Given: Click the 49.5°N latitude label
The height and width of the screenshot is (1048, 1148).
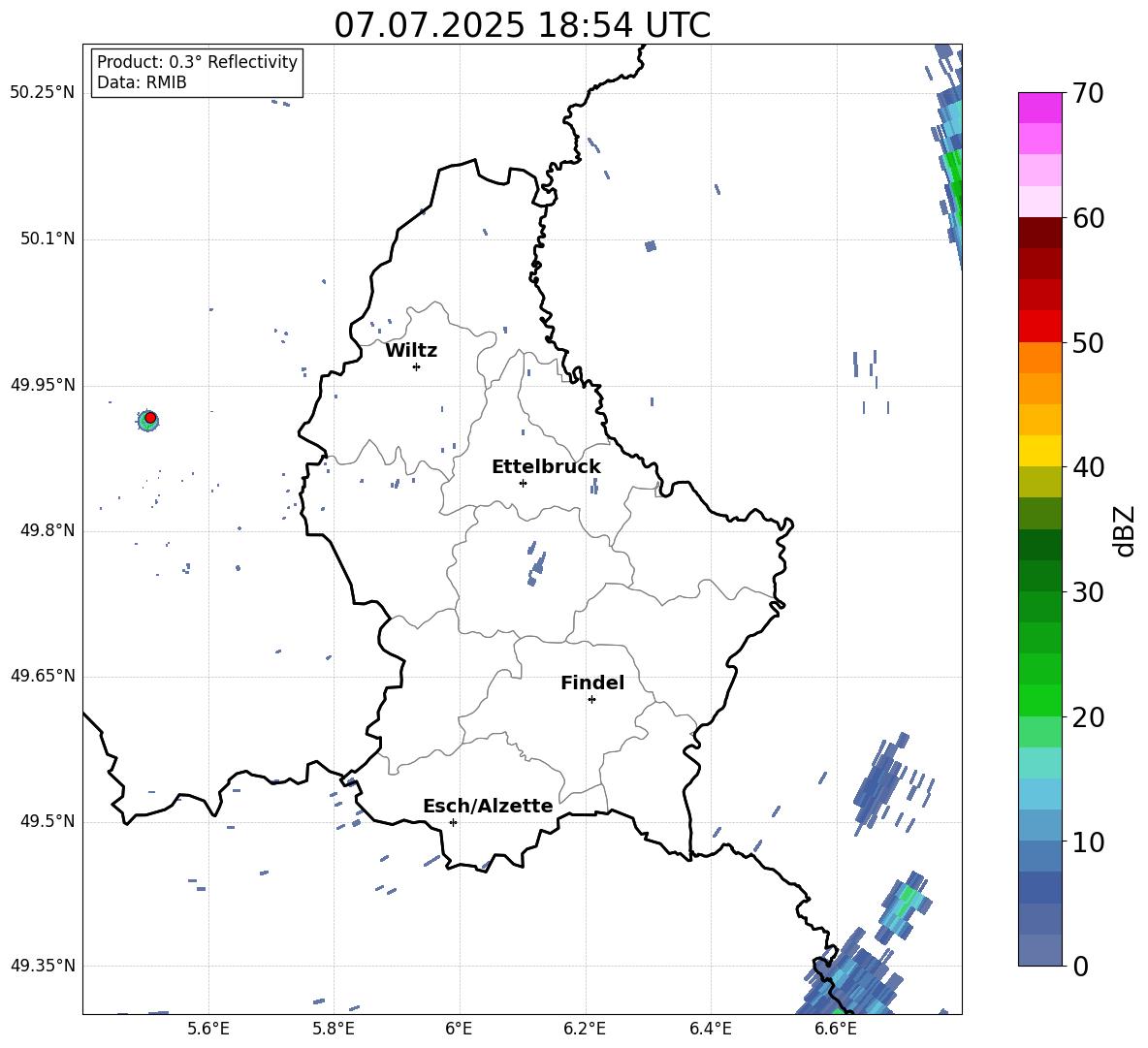Looking at the screenshot, I should tap(47, 821).
